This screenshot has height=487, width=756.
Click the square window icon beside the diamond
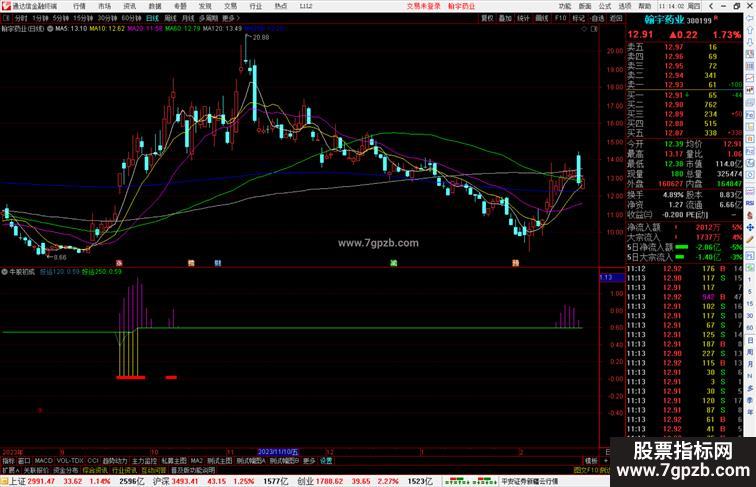[x=594, y=29]
